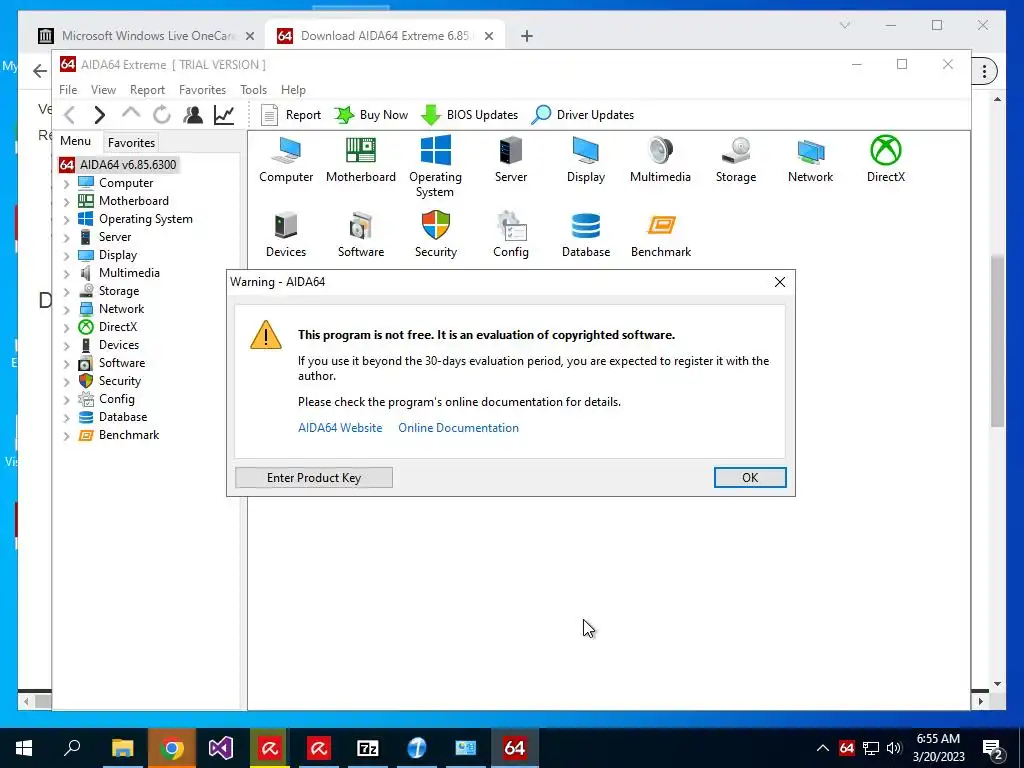Screen dimensions: 1024x768
Task: Click the Report toolbar button
Action: pyautogui.click(x=291, y=115)
